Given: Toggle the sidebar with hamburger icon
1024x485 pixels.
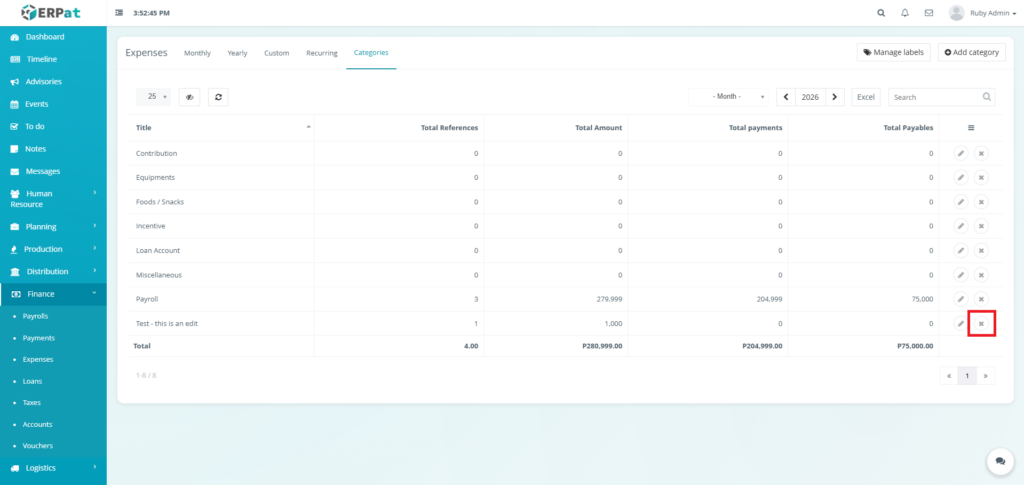Looking at the screenshot, I should (120, 13).
